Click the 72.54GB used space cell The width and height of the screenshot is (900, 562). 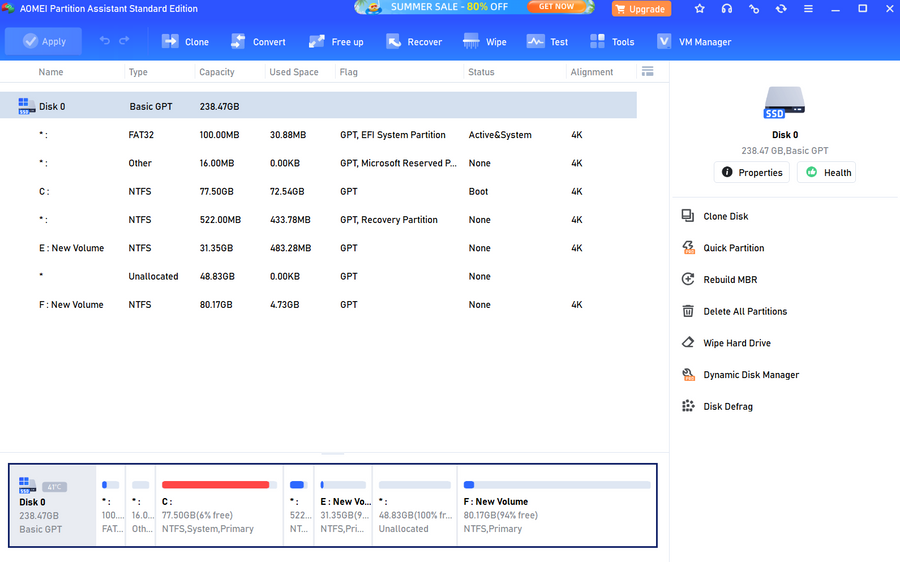click(x=287, y=191)
